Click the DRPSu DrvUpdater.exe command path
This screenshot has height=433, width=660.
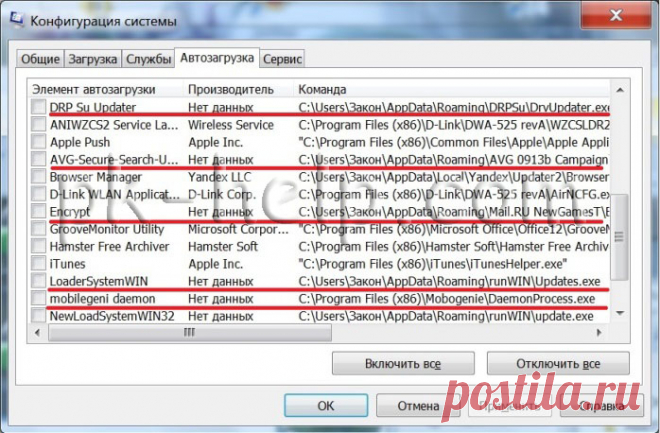[x=454, y=107]
